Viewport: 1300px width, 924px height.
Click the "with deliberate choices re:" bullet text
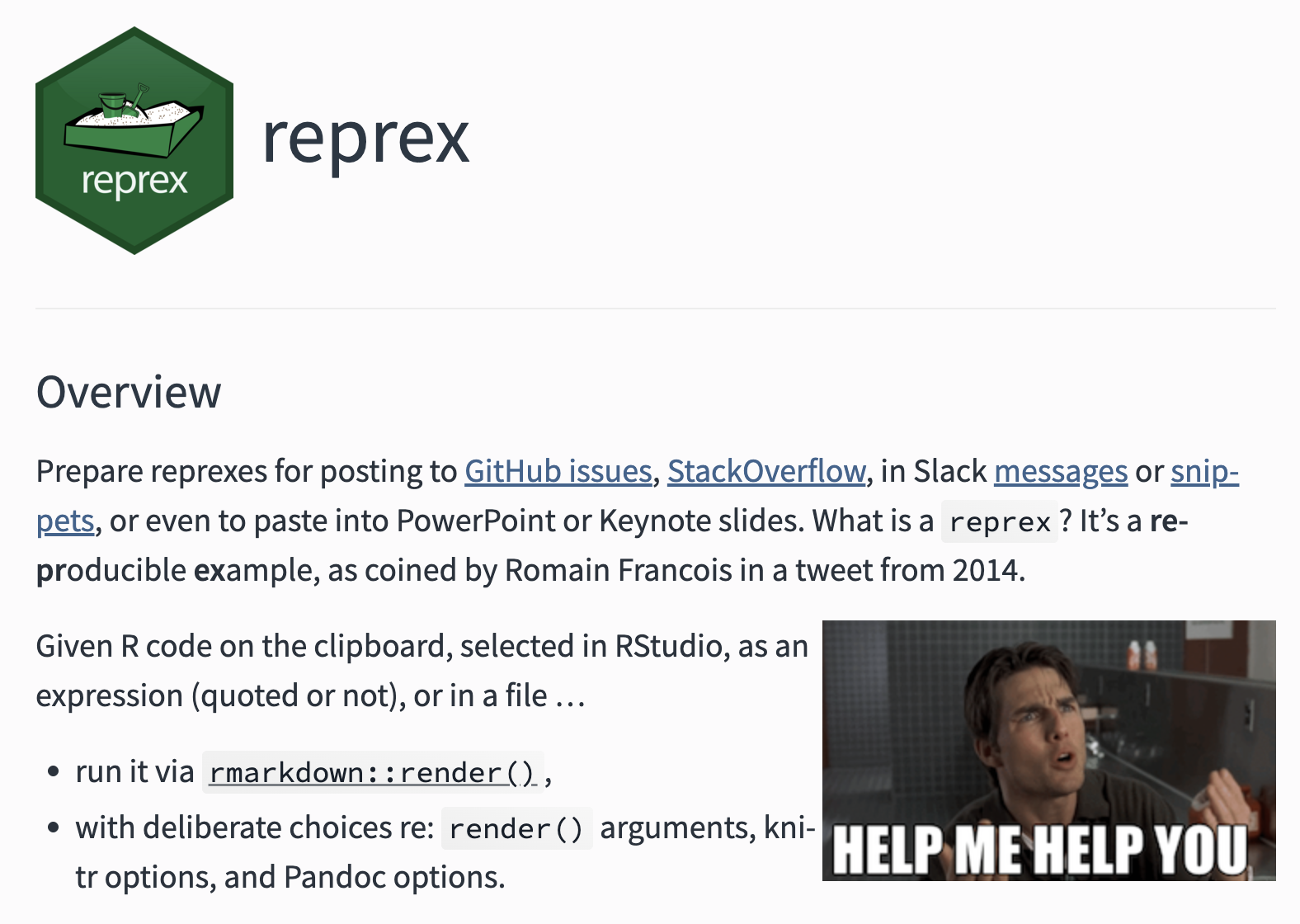pos(254,827)
